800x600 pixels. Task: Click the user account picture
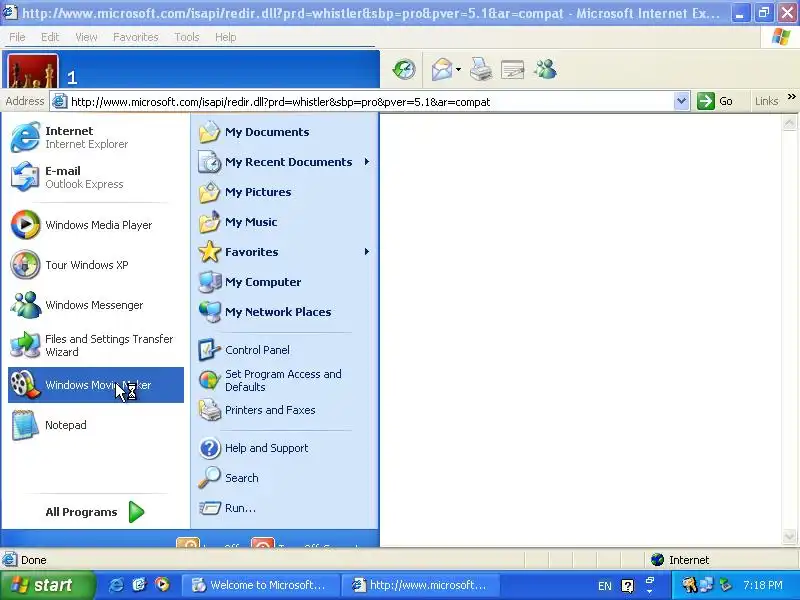(x=33, y=72)
